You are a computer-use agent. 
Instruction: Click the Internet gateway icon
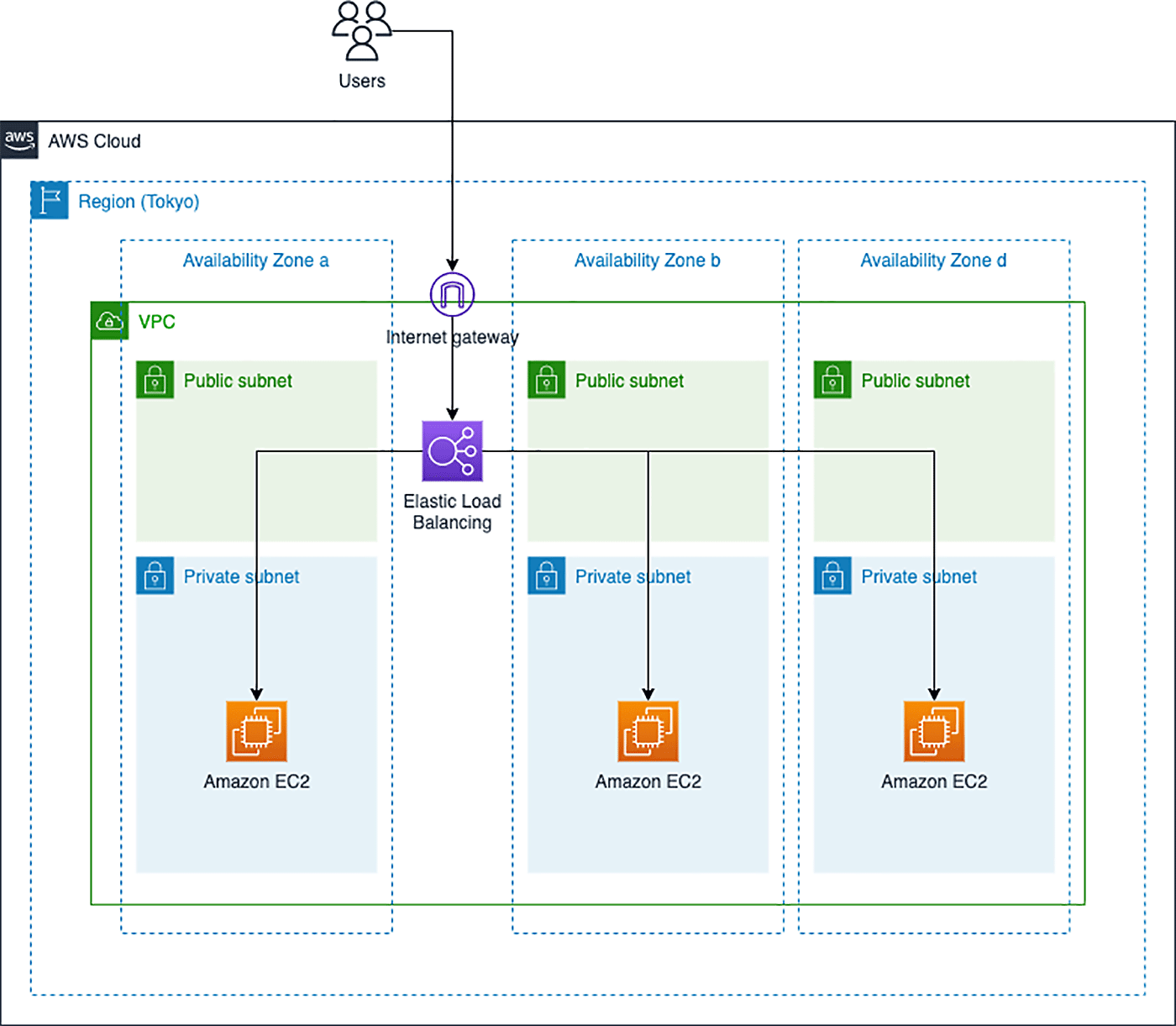pyautogui.click(x=452, y=295)
